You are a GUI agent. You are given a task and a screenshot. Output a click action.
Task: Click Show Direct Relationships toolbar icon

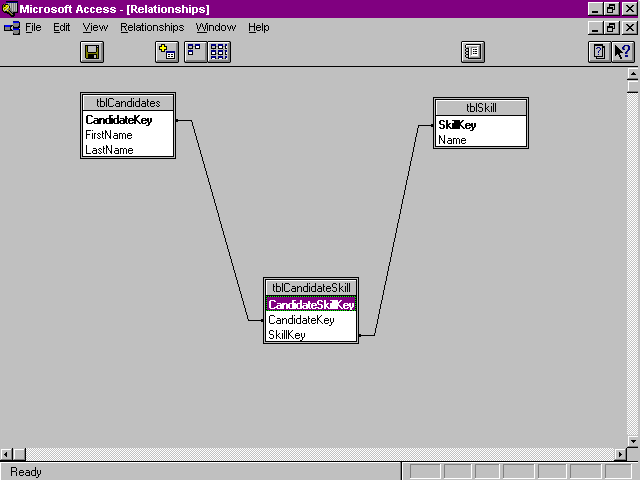coord(195,52)
